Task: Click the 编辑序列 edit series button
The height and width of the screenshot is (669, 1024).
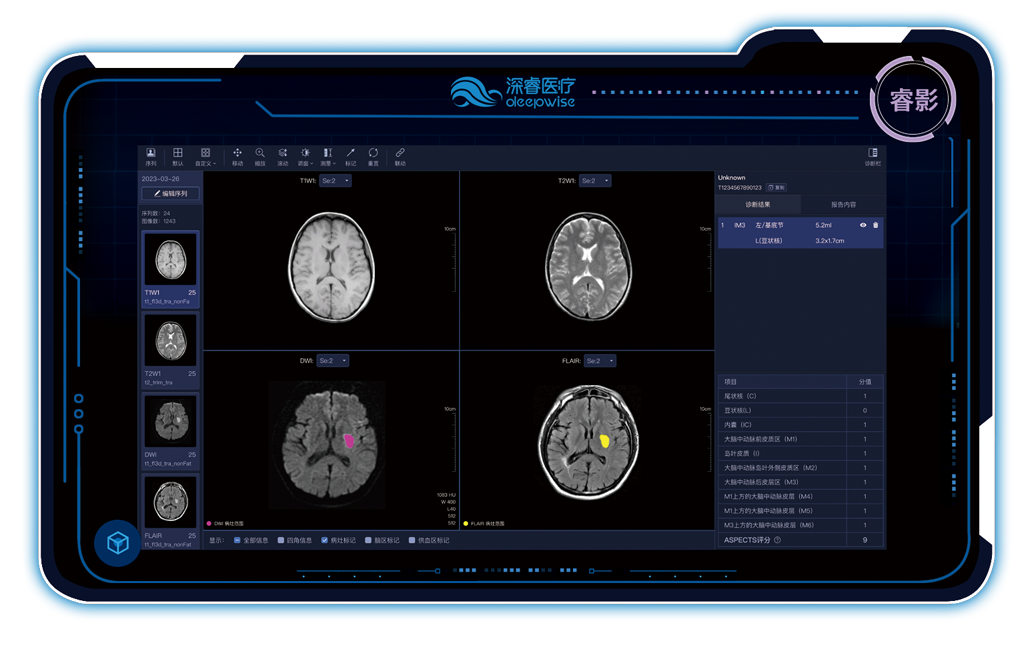Action: tap(170, 194)
